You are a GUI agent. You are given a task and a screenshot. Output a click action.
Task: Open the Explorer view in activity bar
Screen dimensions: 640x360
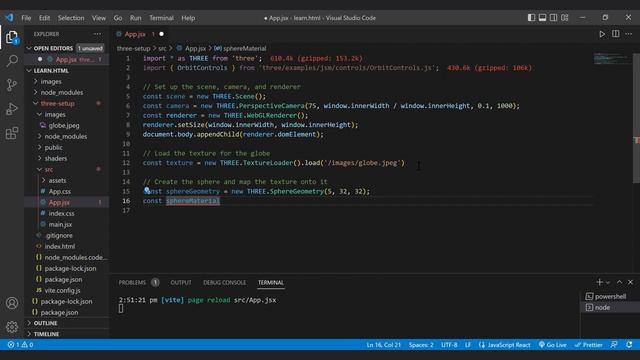tap(12, 37)
